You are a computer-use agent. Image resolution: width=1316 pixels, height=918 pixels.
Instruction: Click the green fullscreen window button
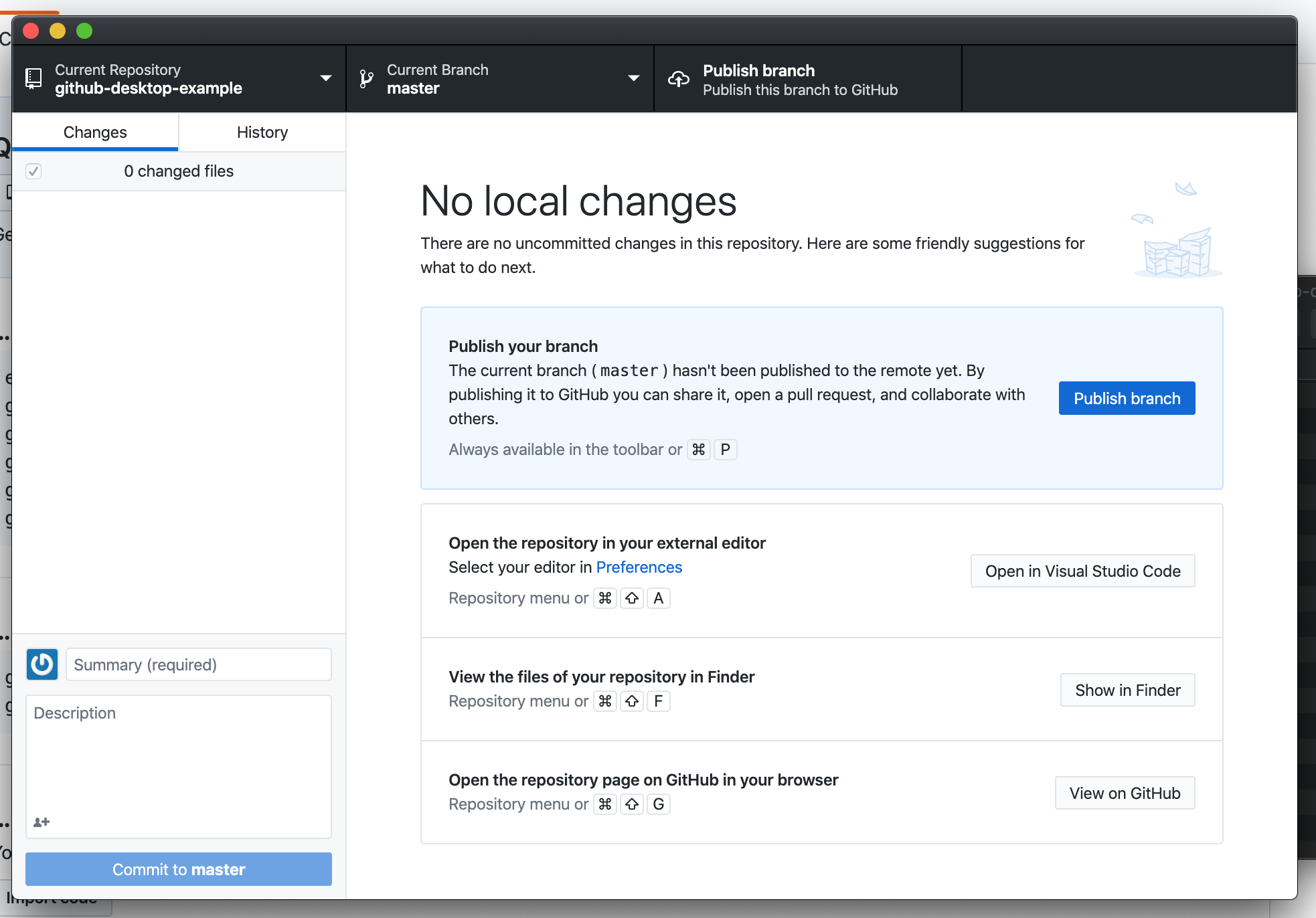[84, 31]
